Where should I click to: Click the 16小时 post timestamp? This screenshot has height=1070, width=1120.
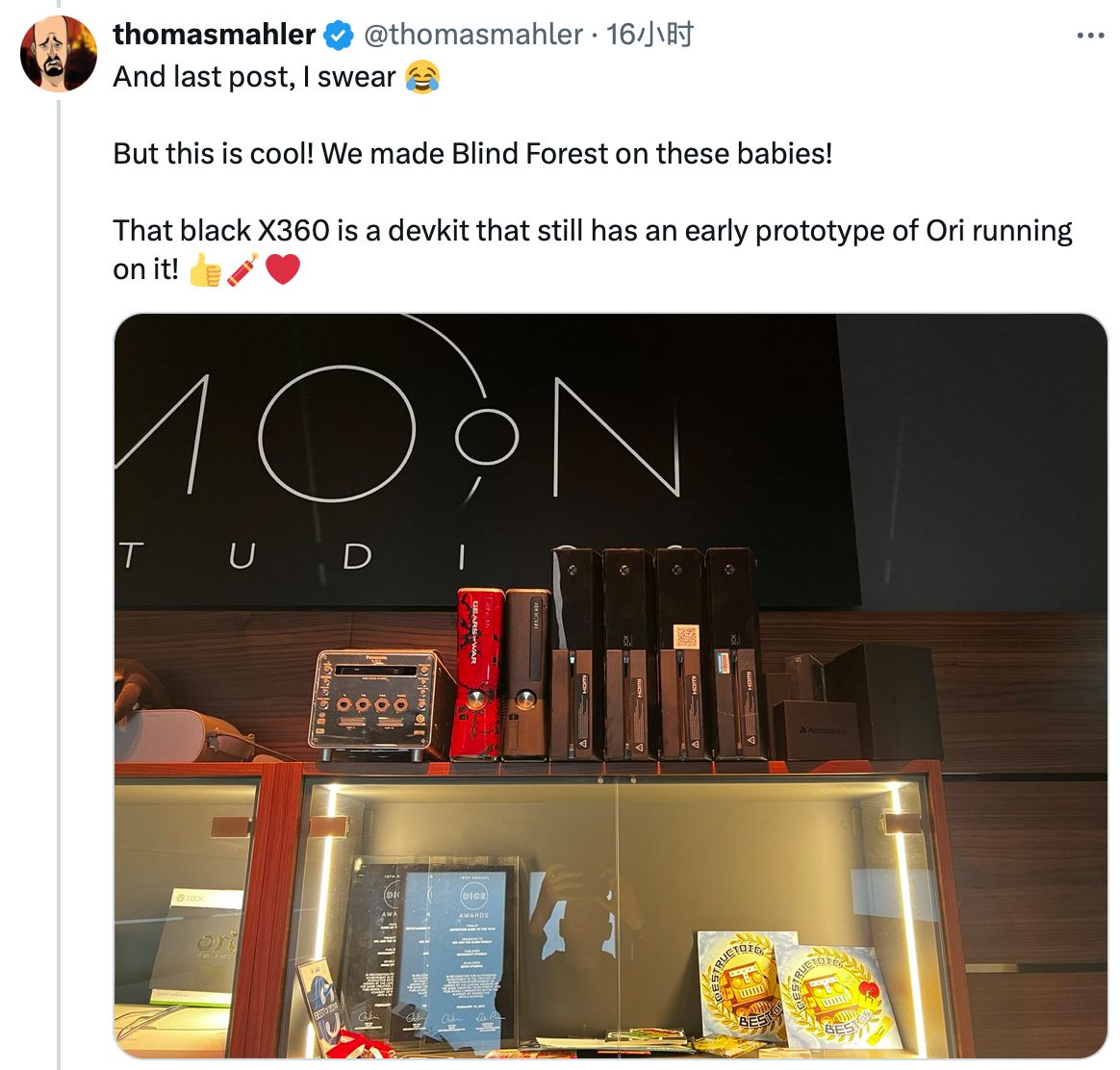point(649,35)
